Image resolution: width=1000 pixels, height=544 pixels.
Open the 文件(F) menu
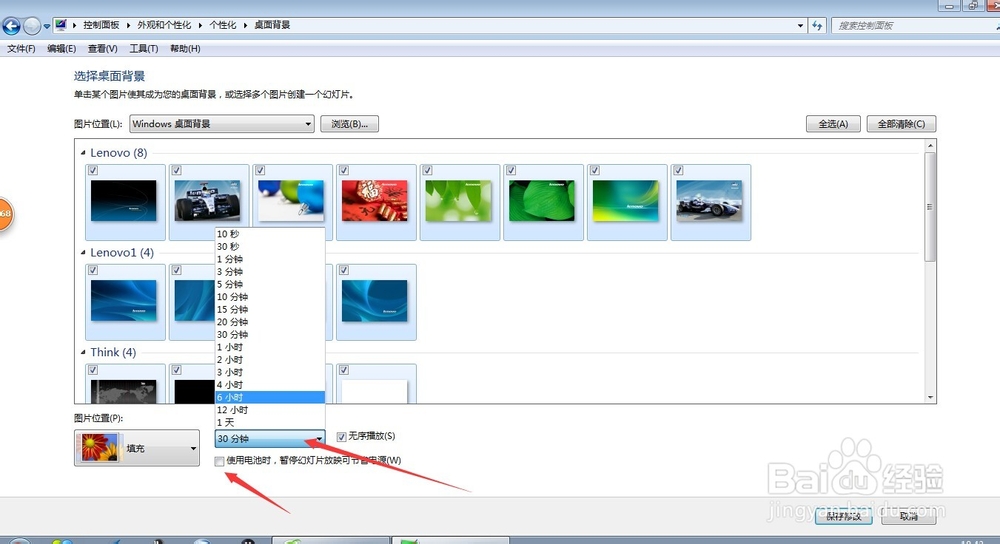(x=21, y=48)
